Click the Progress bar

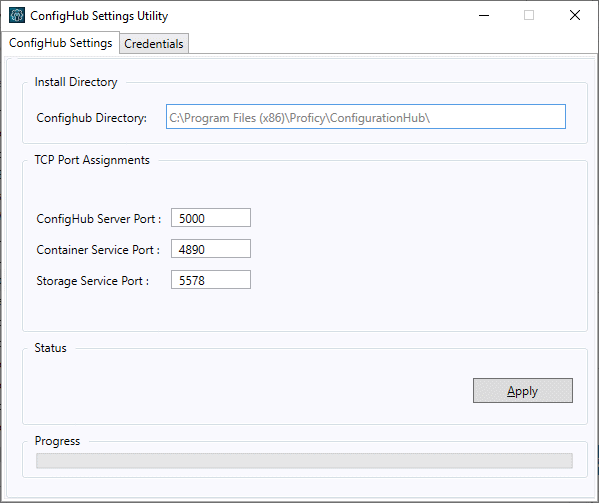coord(304,461)
